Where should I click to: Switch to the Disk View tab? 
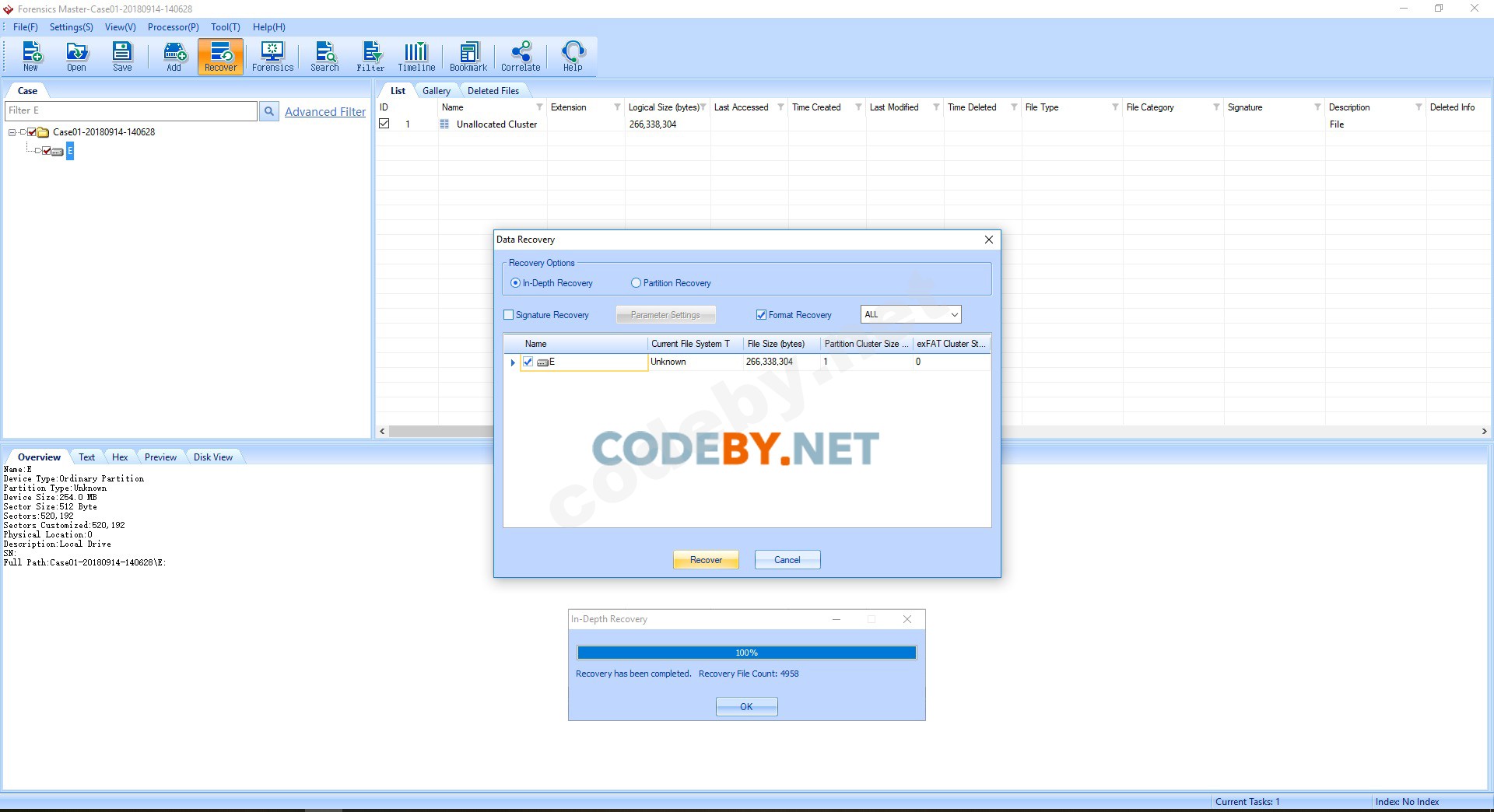(213, 457)
